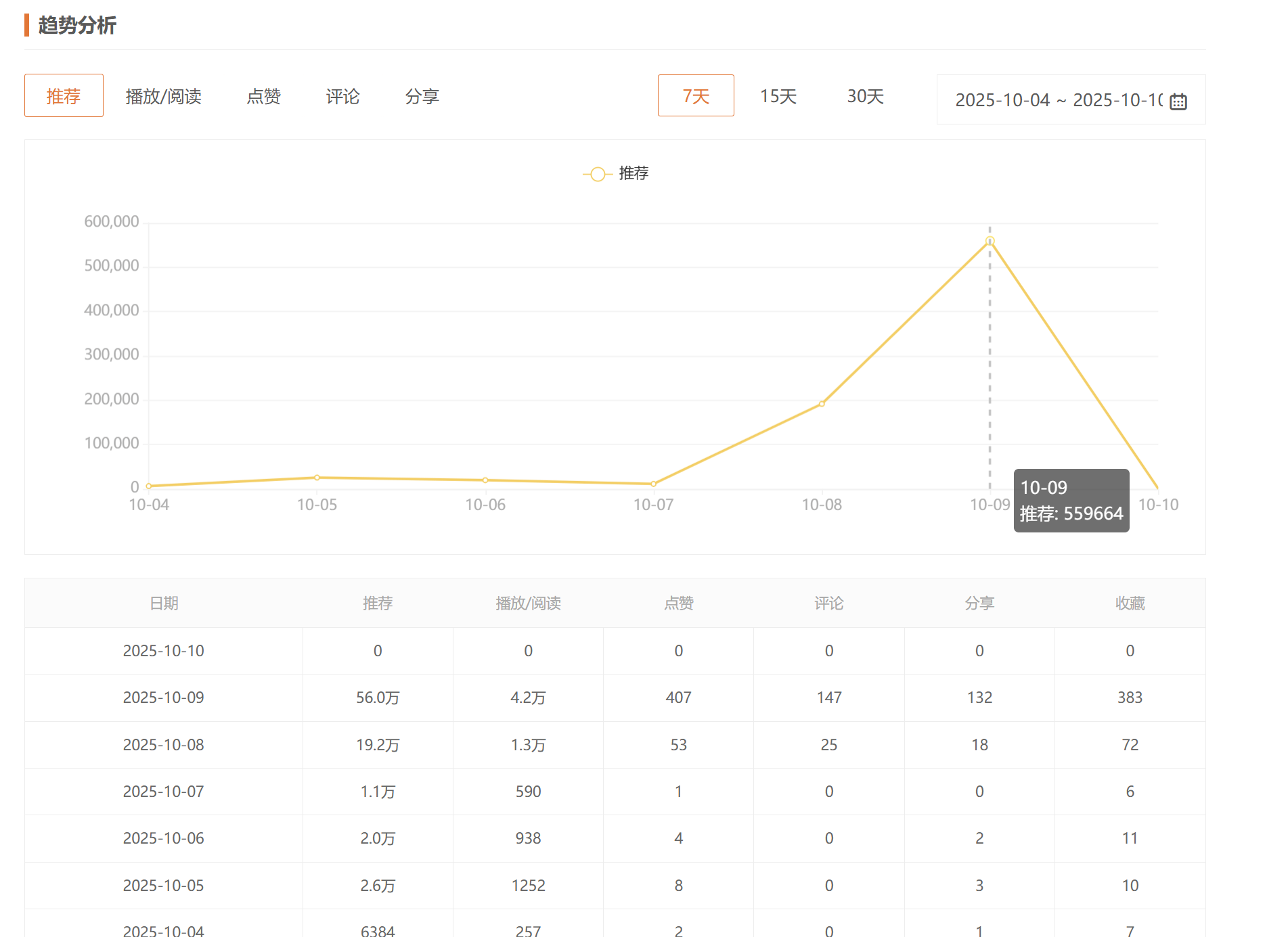Image resolution: width=1288 pixels, height=937 pixels.
Task: Click the 评论 column header in table
Action: click(x=829, y=603)
